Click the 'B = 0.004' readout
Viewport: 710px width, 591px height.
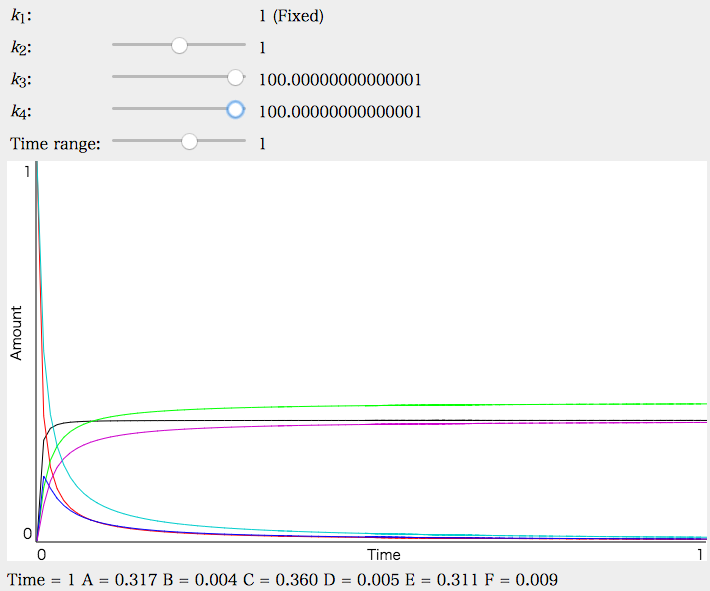200,580
